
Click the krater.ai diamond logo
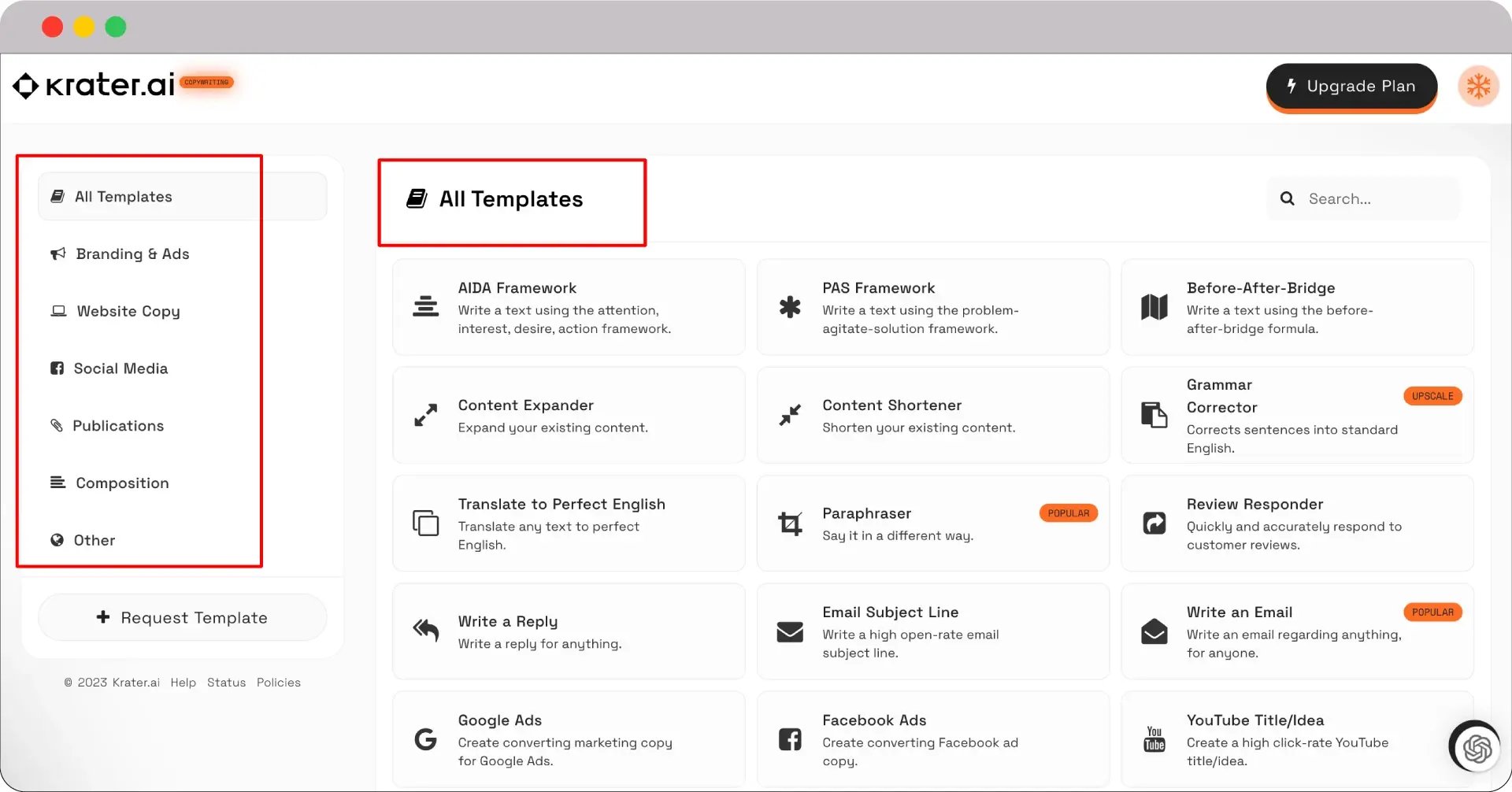(x=25, y=86)
